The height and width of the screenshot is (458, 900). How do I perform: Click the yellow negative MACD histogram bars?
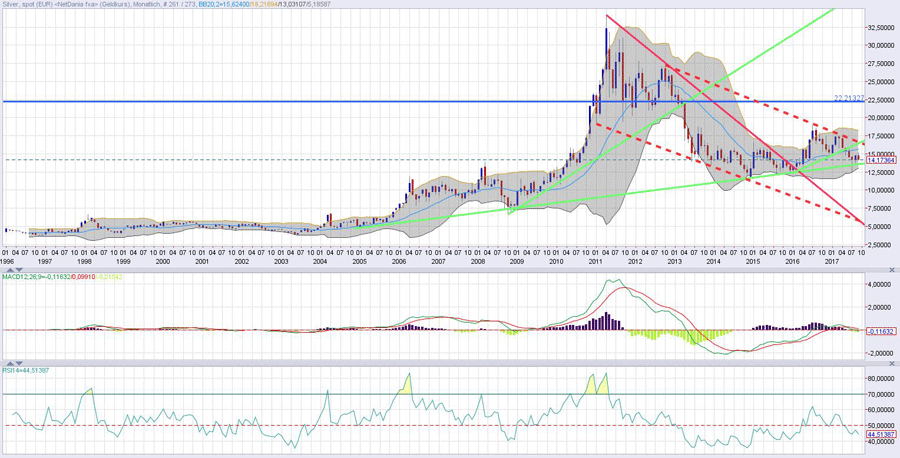click(x=692, y=337)
